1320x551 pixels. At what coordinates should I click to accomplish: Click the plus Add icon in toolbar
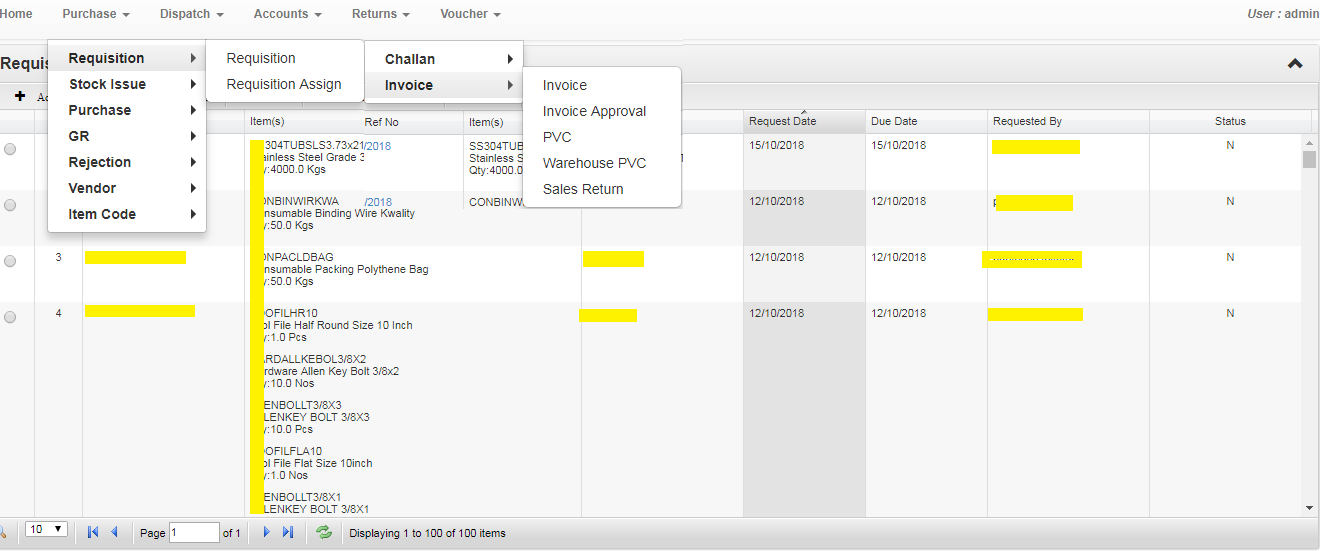coord(20,96)
